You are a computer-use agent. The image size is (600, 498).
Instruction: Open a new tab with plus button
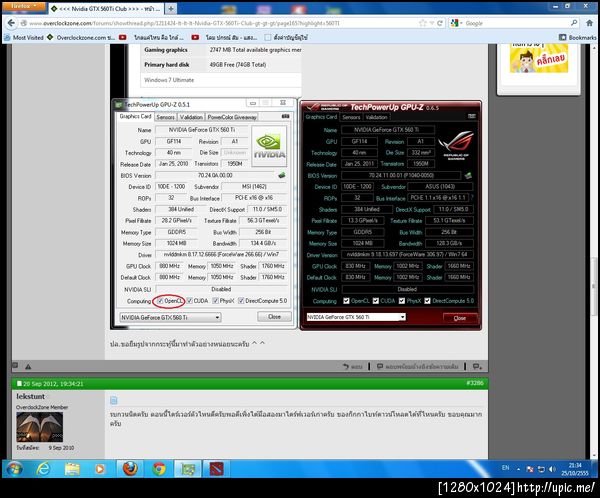(171, 8)
